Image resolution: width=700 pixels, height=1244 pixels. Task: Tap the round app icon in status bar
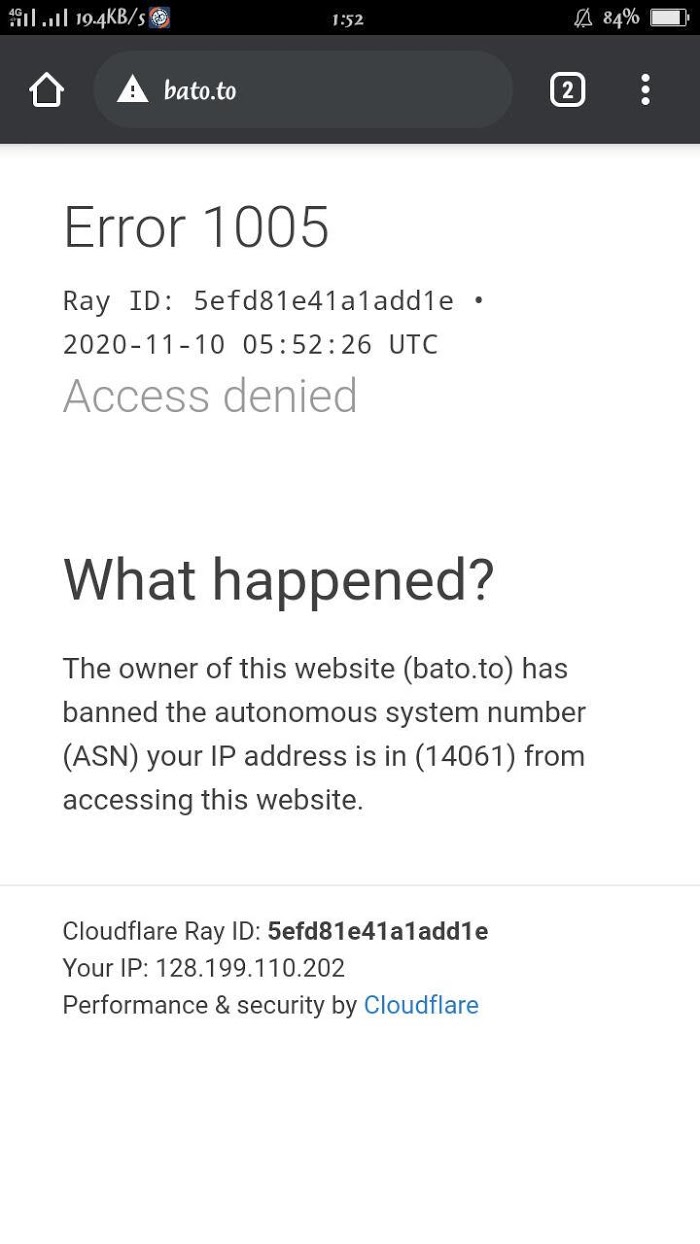click(x=158, y=17)
